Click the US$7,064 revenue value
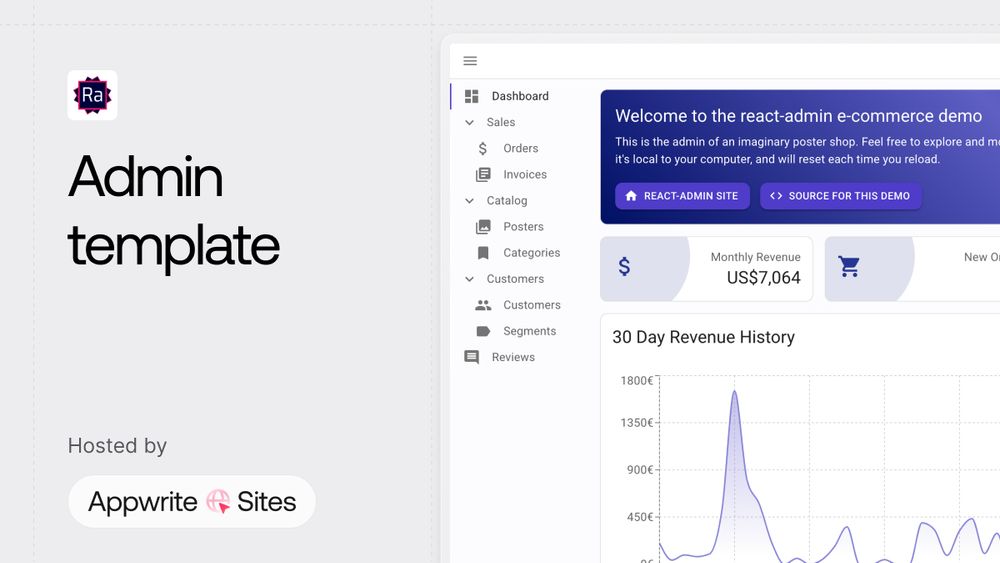 (763, 278)
